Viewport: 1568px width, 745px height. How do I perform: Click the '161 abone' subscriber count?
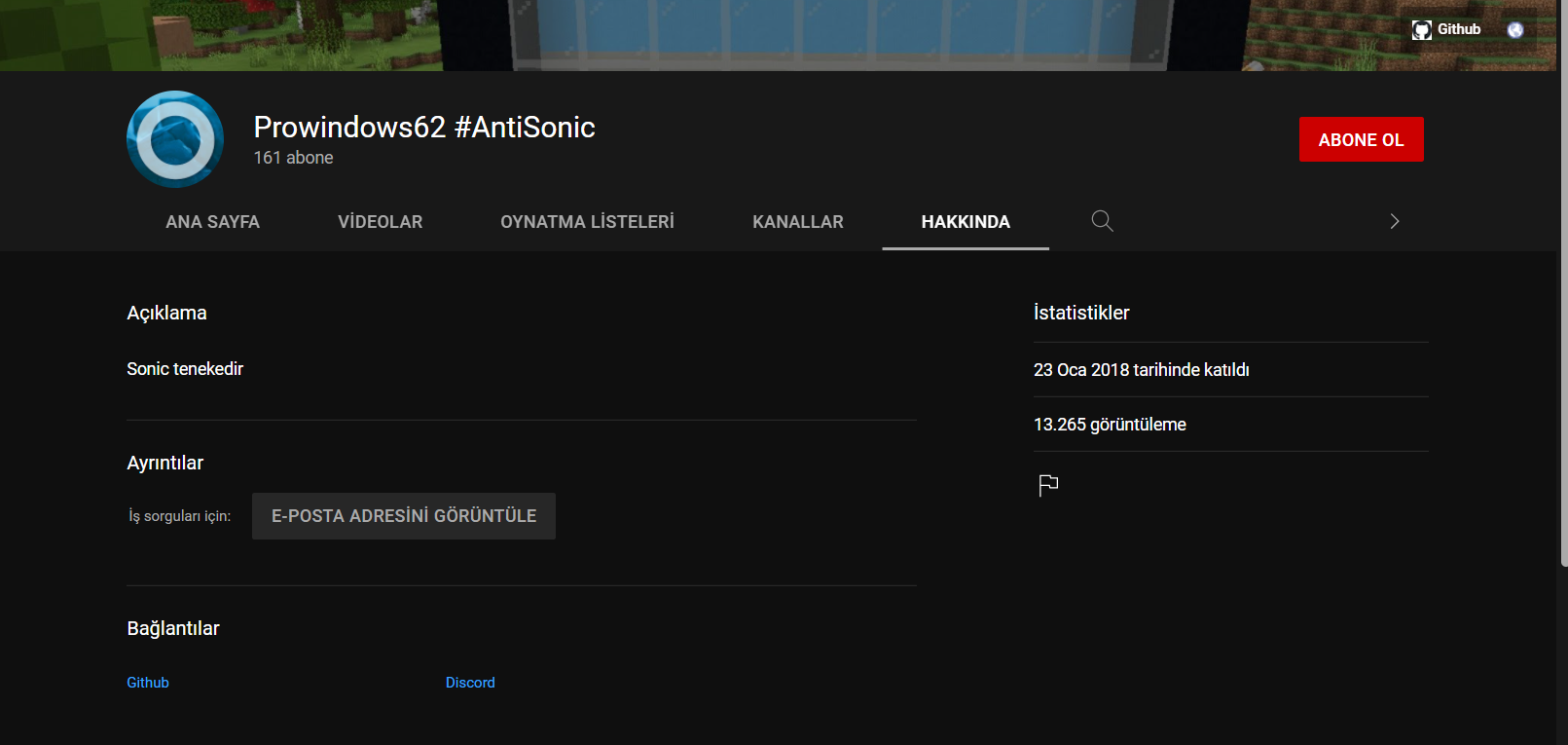click(x=294, y=158)
